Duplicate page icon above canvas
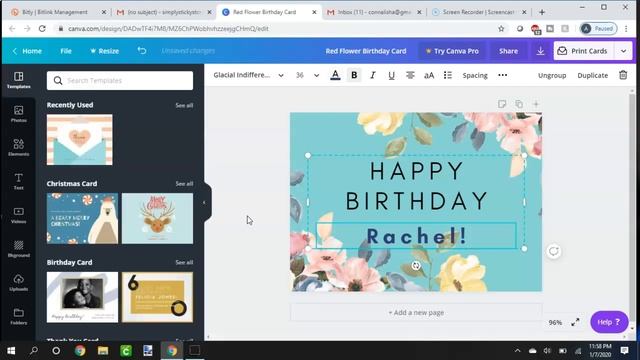 (519, 104)
